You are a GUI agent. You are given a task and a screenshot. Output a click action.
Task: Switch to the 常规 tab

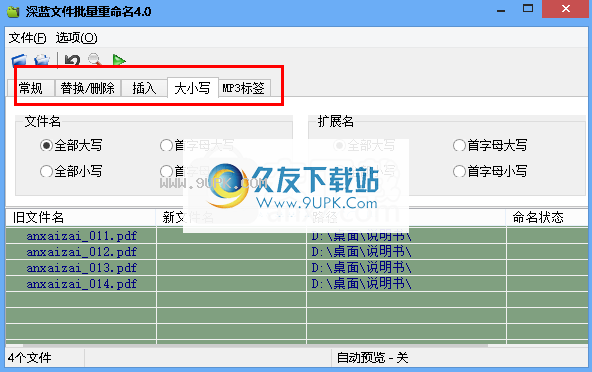[31, 88]
